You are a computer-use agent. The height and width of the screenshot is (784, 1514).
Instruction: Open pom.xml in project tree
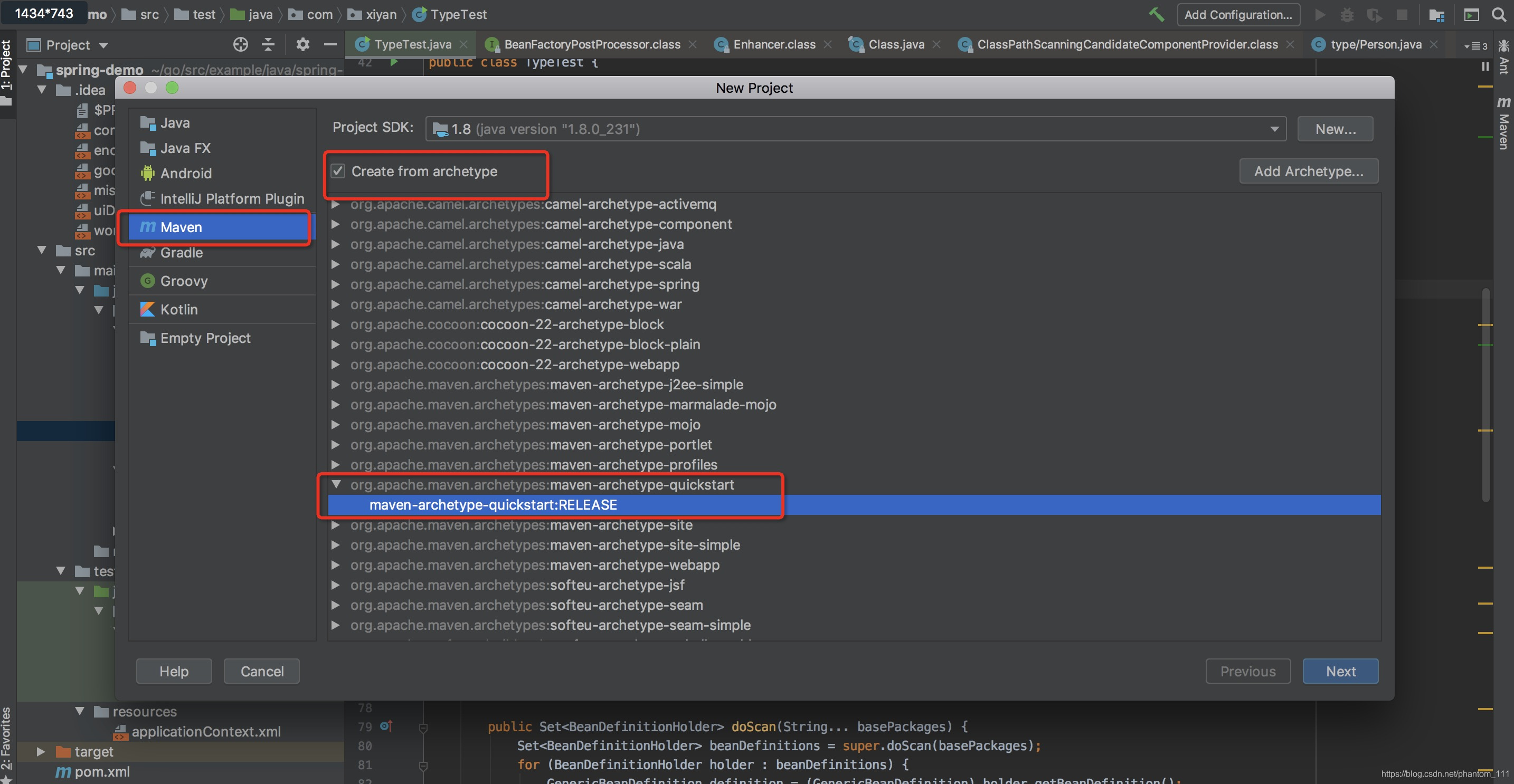[92, 772]
